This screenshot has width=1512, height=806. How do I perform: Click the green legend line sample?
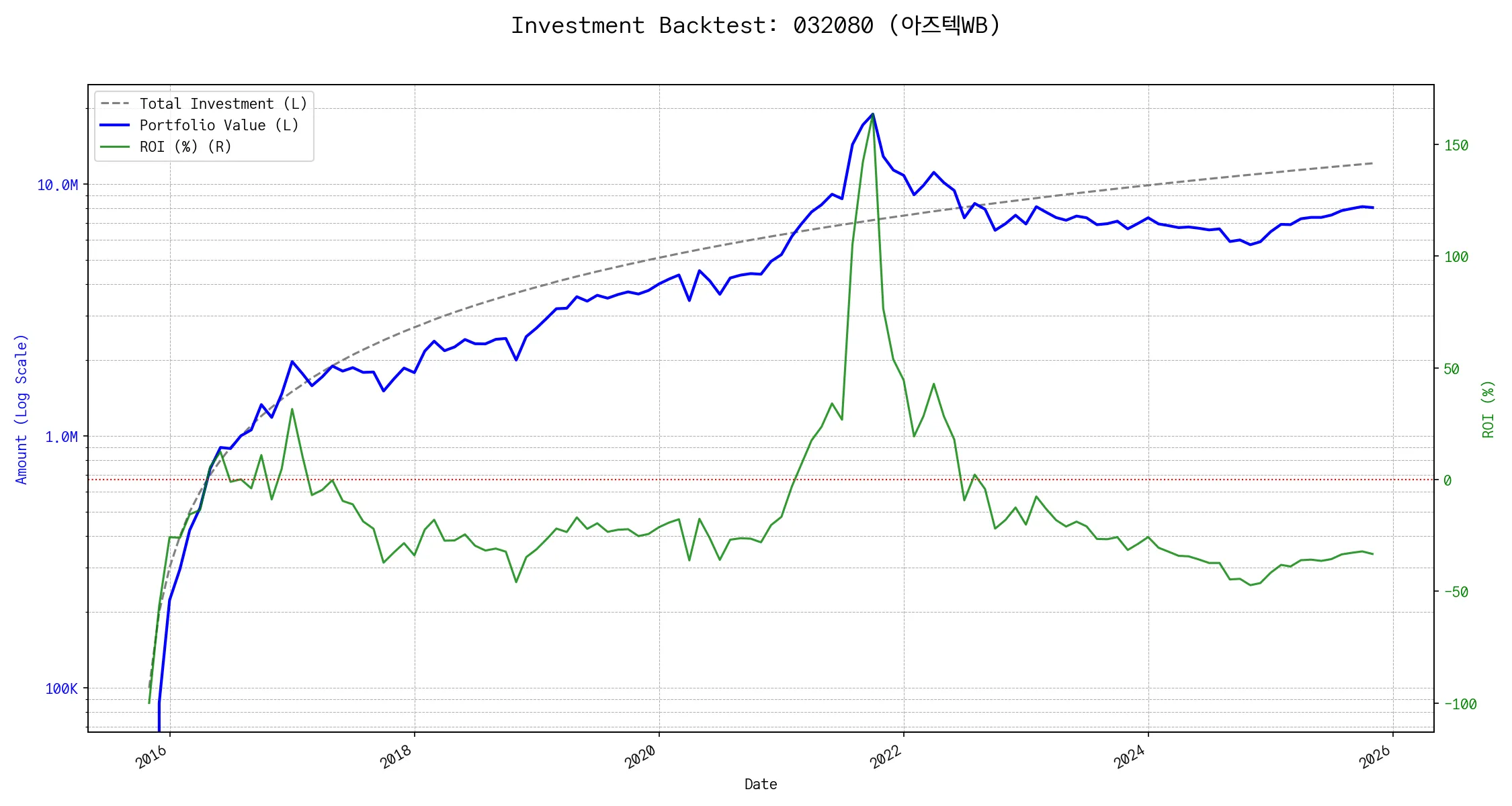pyautogui.click(x=115, y=147)
